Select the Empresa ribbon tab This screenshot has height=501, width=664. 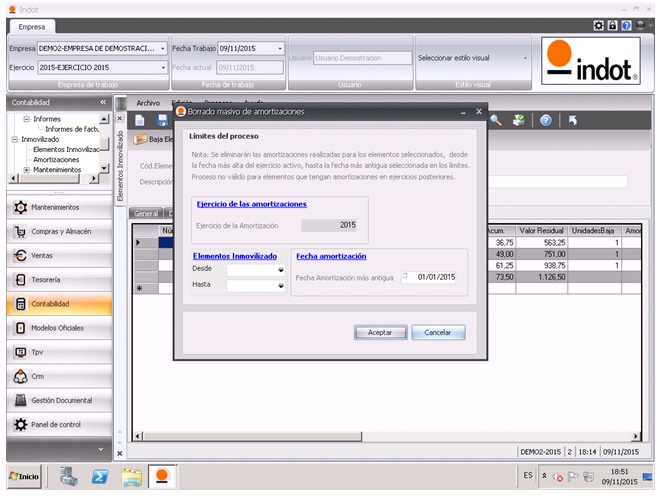32,27
